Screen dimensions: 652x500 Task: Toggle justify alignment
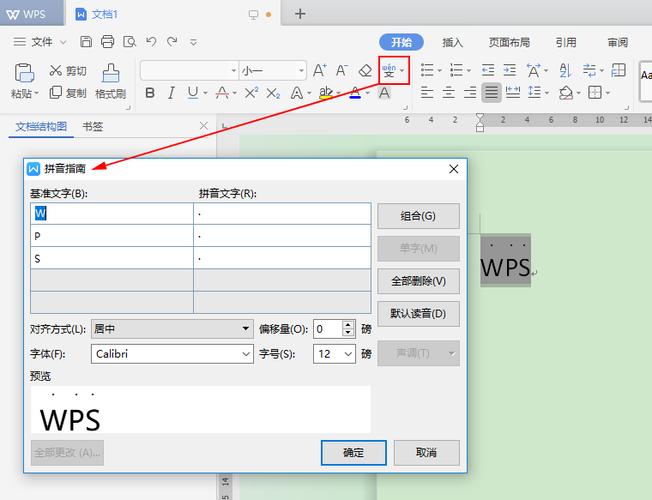click(x=491, y=92)
